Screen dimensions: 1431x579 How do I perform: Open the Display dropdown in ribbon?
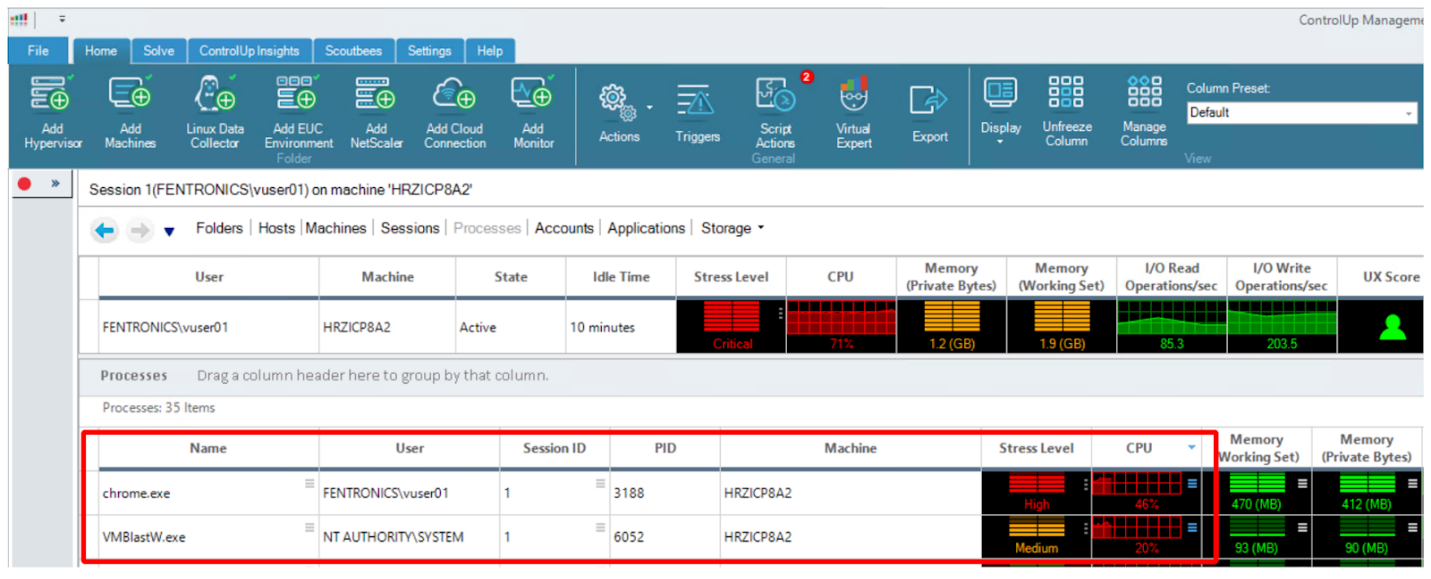coord(1000,112)
